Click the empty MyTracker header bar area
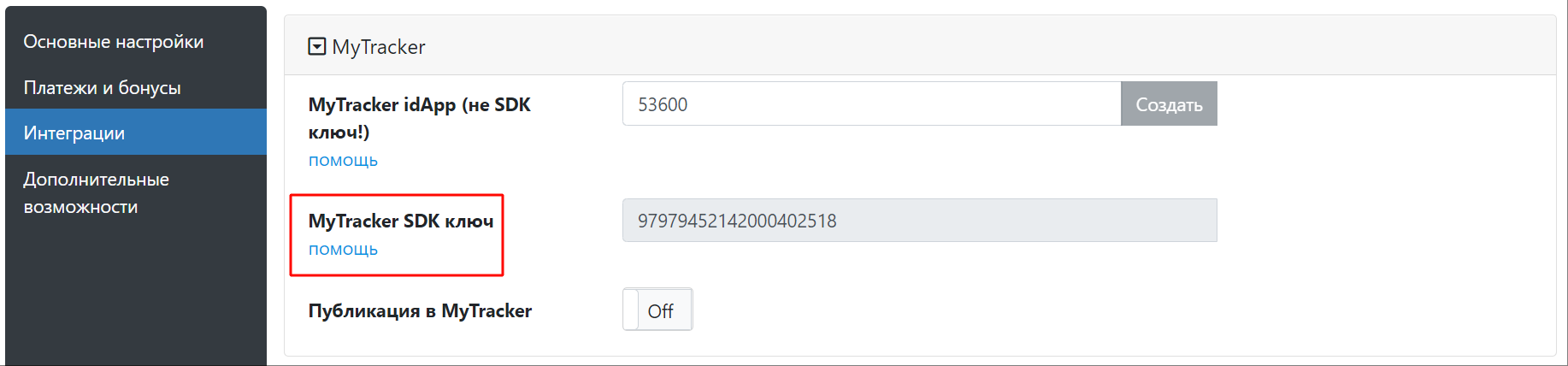The image size is (1568, 366). [940, 46]
